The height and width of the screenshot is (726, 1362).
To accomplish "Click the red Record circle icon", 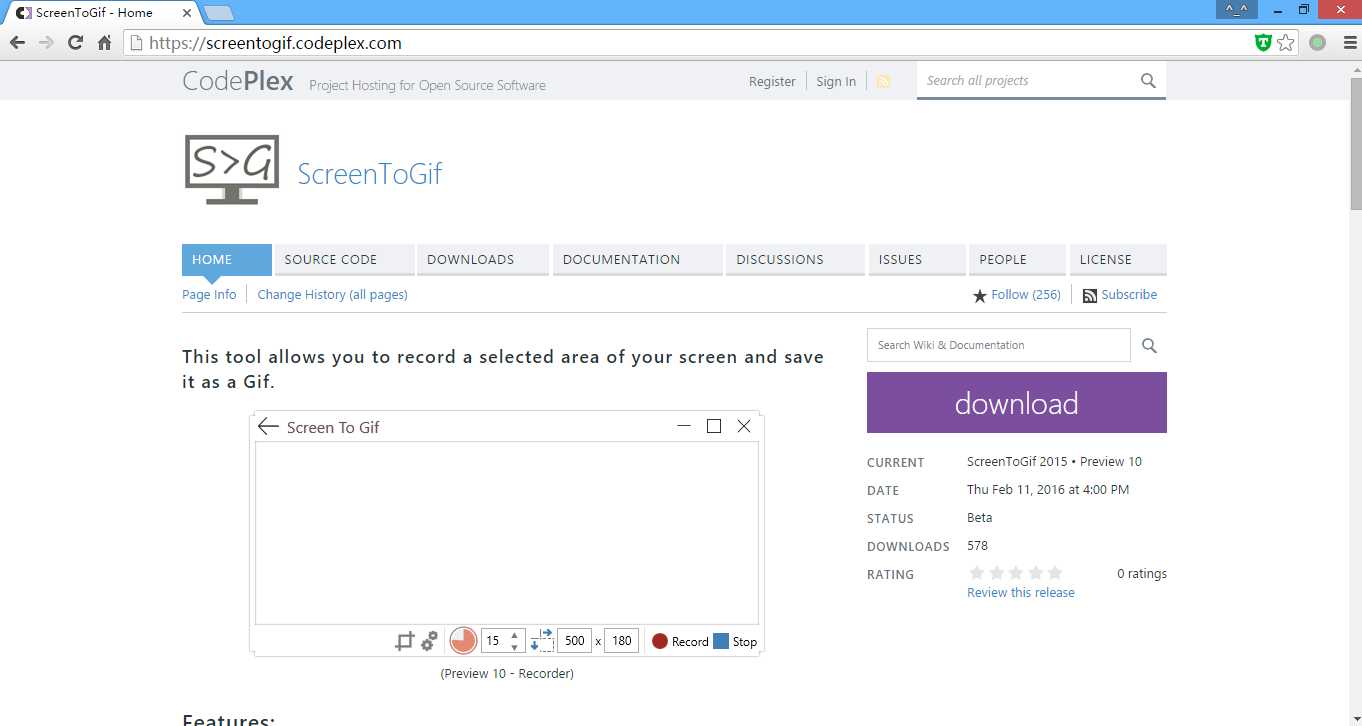I will (x=660, y=641).
